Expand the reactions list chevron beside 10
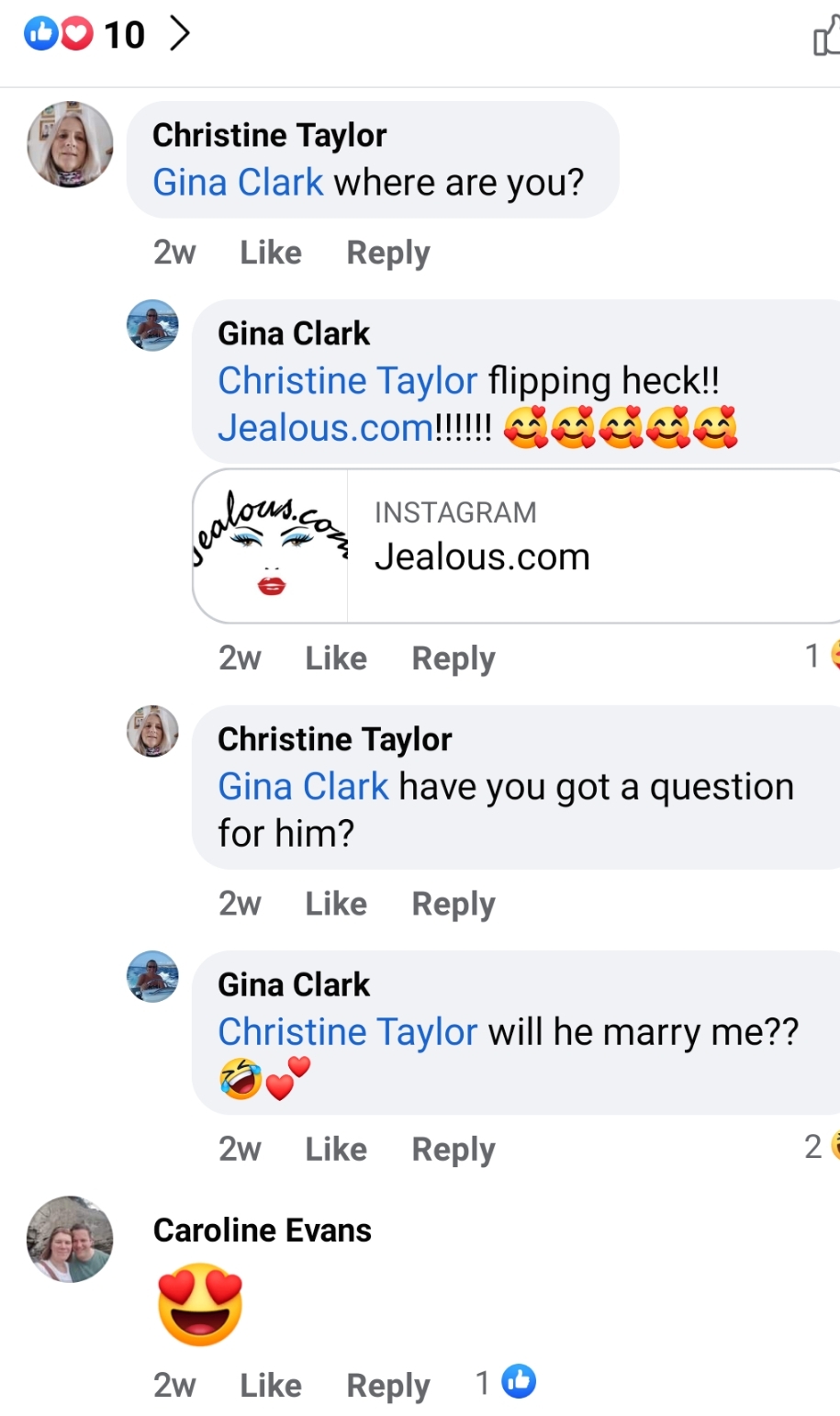 pos(180,34)
